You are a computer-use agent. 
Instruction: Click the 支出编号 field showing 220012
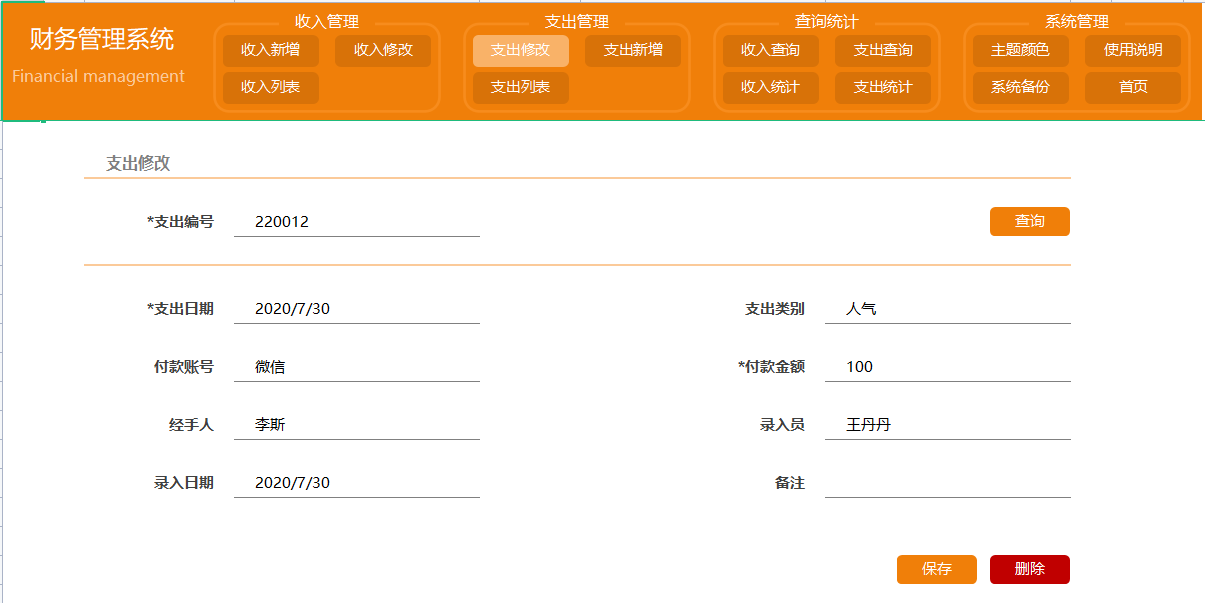point(355,221)
